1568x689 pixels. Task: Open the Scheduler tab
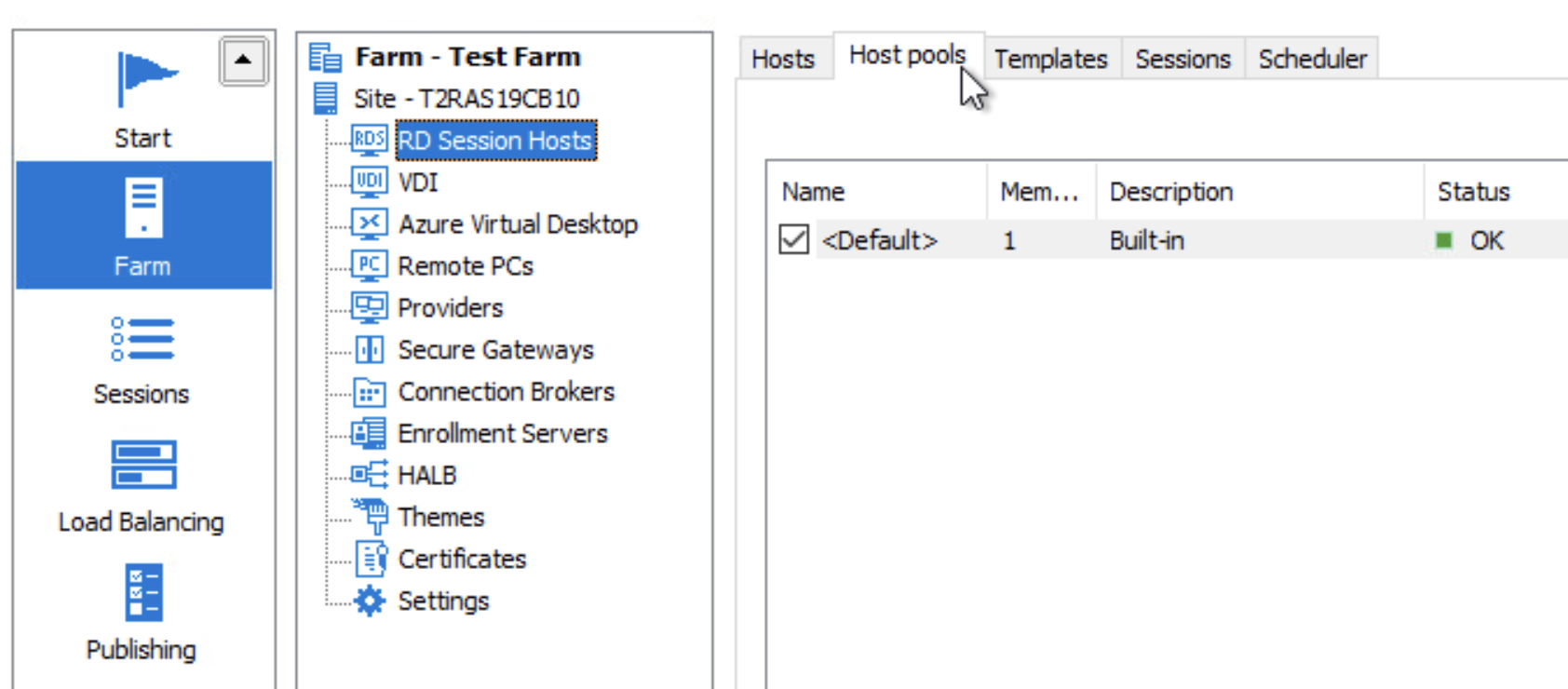click(x=1312, y=60)
